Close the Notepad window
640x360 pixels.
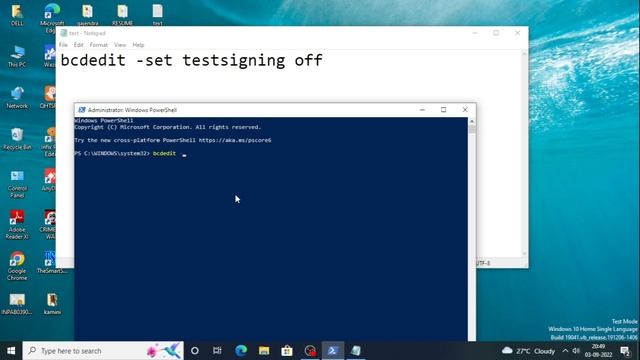tap(517, 33)
